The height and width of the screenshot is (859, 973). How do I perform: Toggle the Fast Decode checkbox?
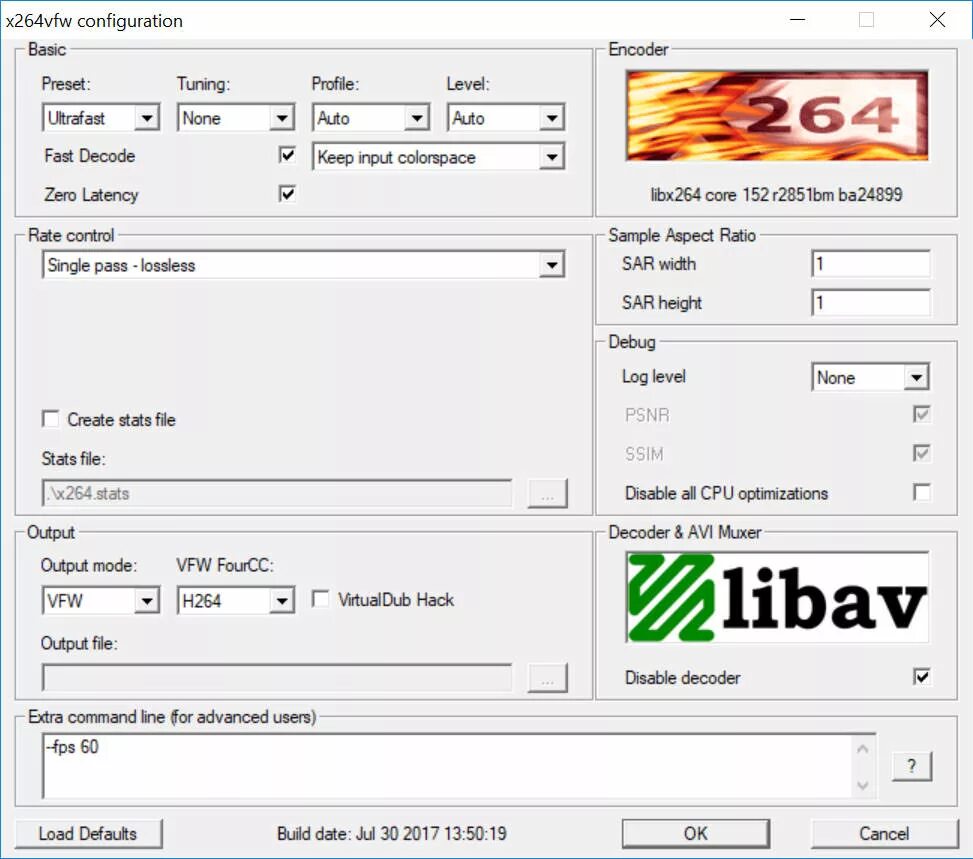[x=287, y=155]
